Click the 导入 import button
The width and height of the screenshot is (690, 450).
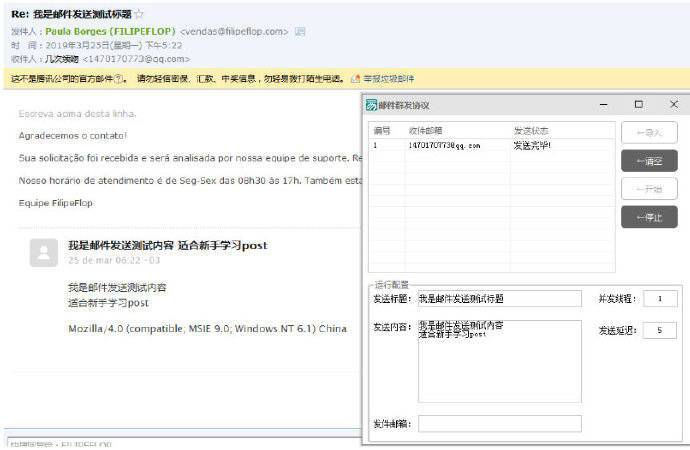[x=649, y=132]
